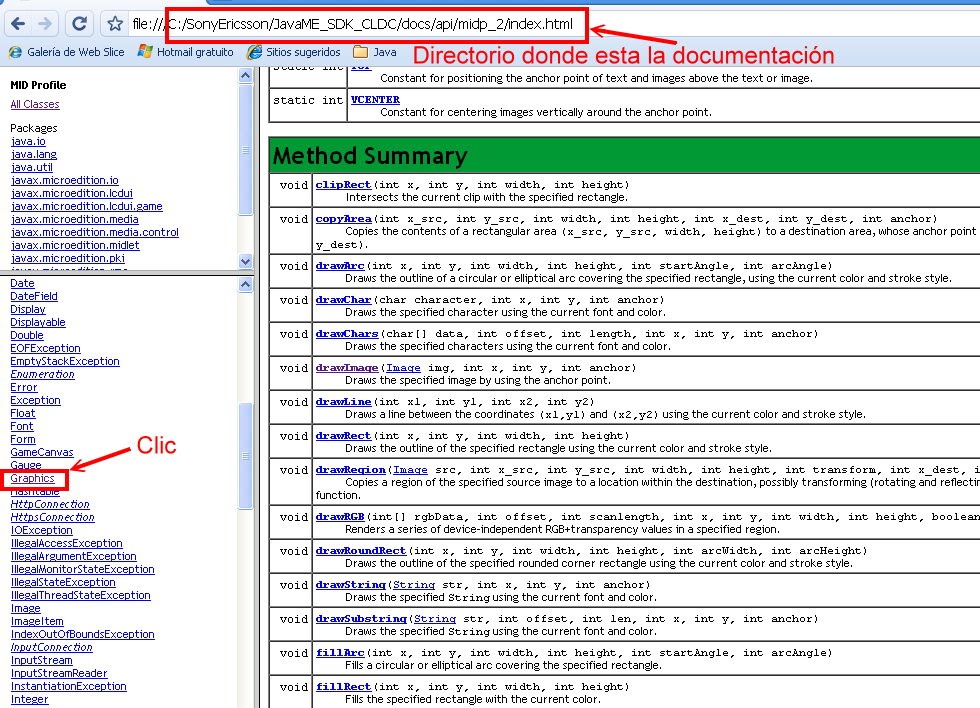Screen dimensions: 980x708
Task: Select the ImageItem class
Action: (x=37, y=621)
